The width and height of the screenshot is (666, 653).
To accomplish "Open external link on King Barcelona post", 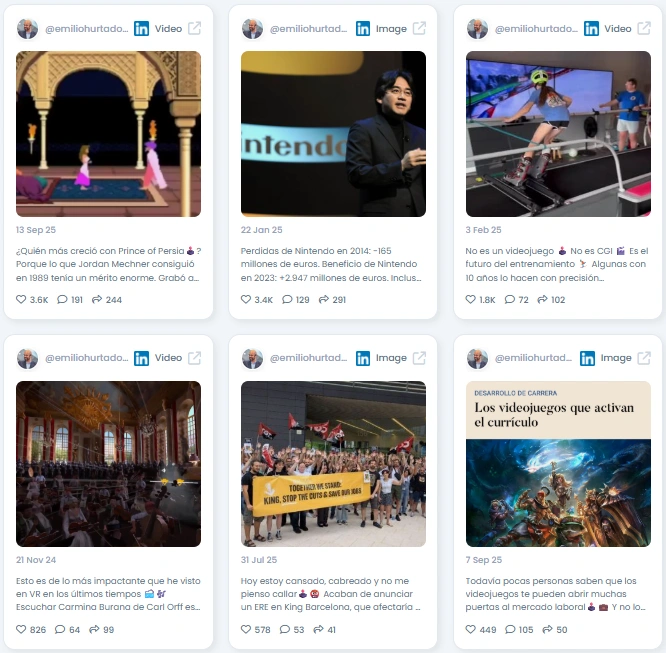I will (419, 358).
